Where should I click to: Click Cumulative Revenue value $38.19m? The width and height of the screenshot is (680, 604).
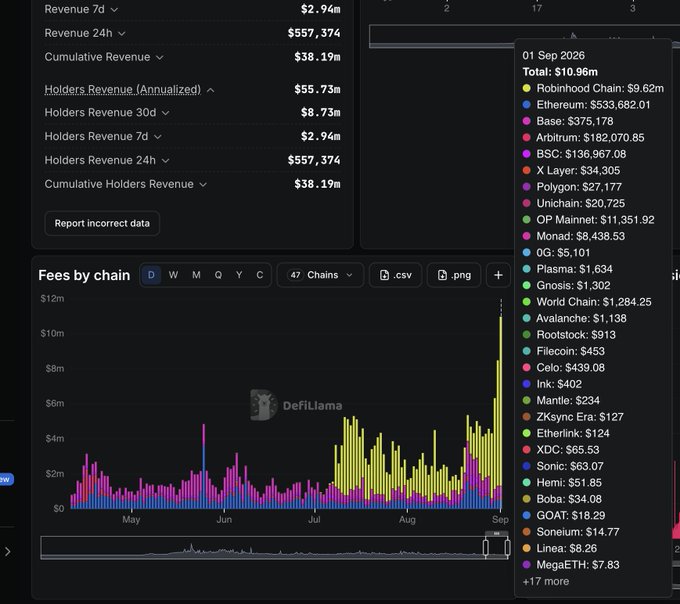click(317, 57)
